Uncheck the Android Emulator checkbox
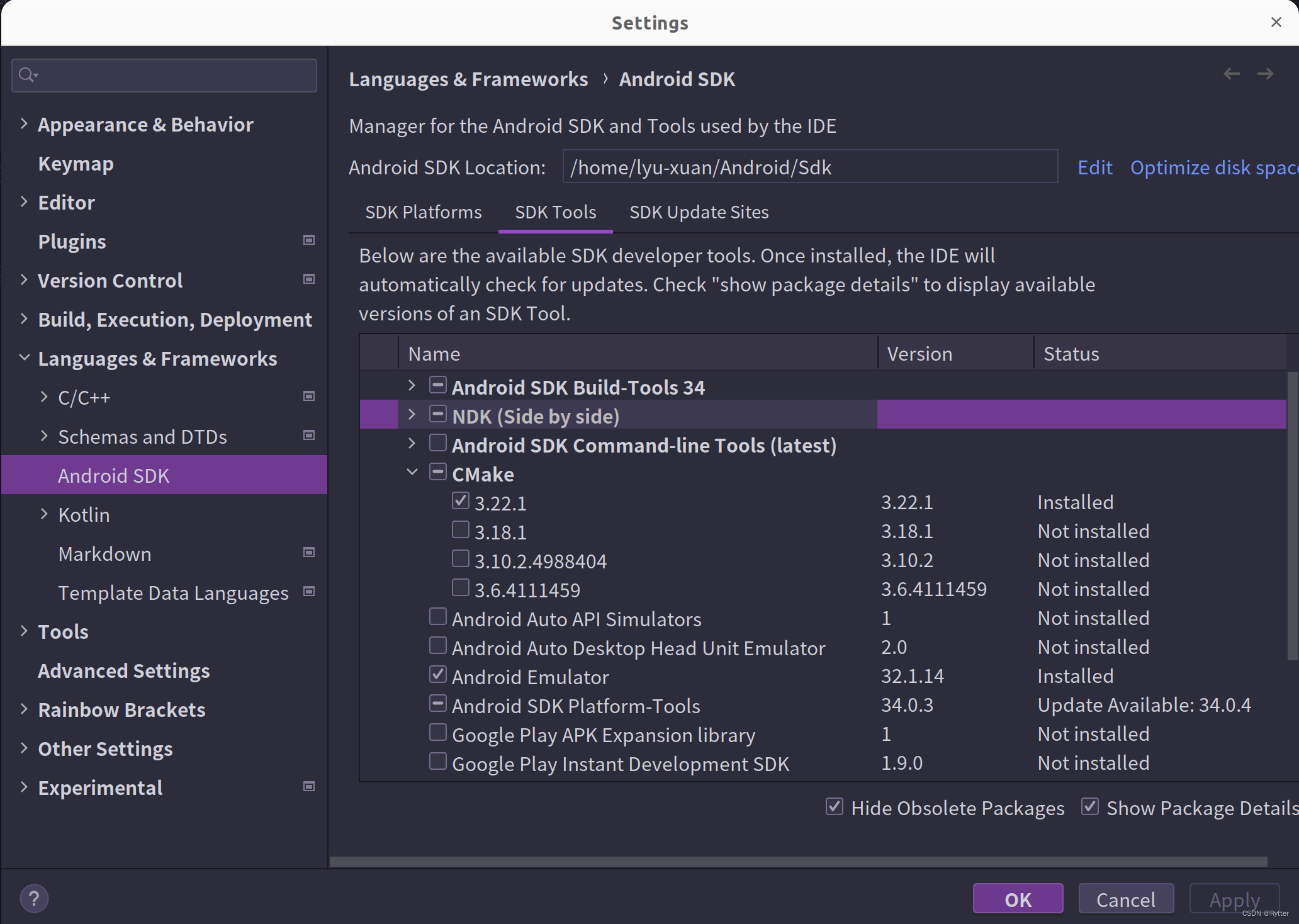 point(438,675)
